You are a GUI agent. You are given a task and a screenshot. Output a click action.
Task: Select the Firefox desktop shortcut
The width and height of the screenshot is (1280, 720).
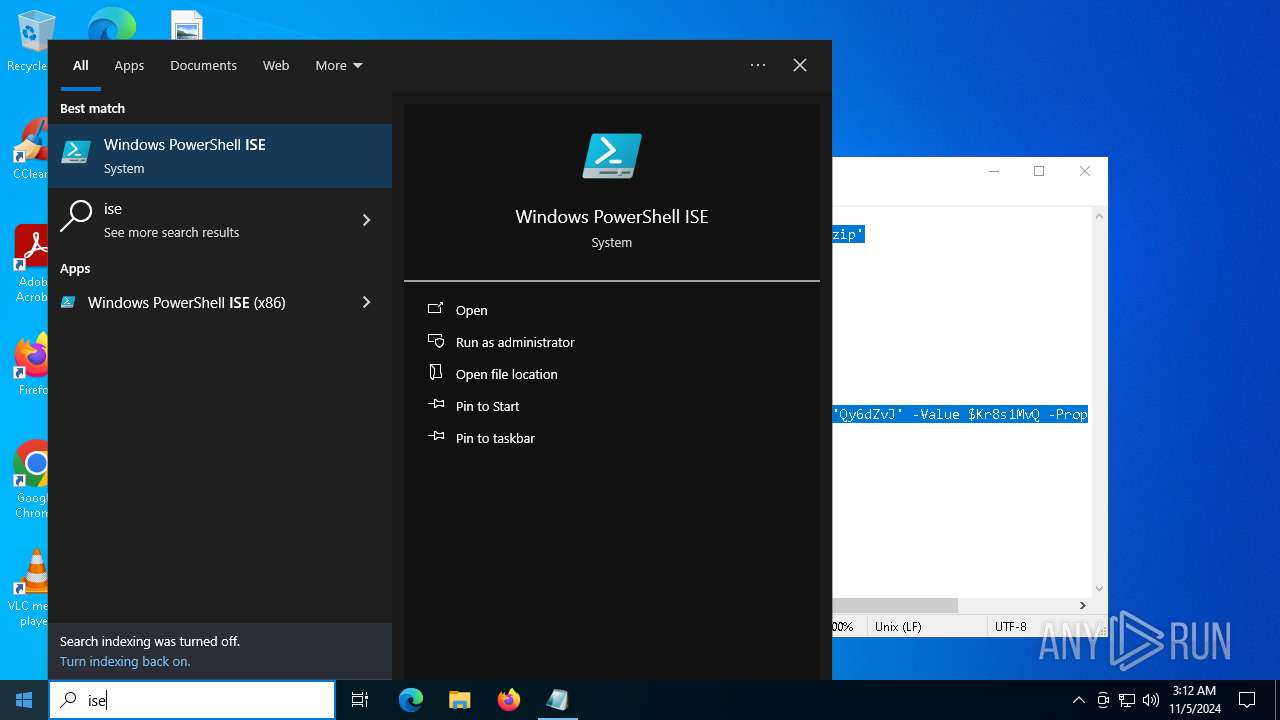pyautogui.click(x=32, y=365)
